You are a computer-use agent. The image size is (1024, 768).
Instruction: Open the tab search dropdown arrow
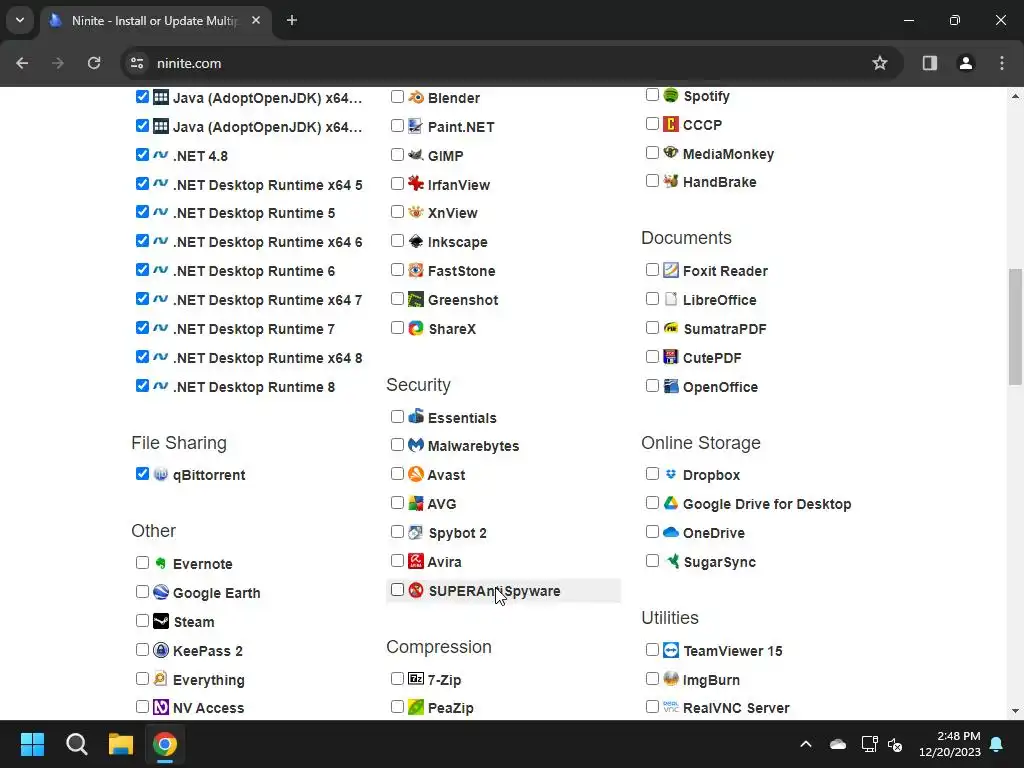(20, 20)
